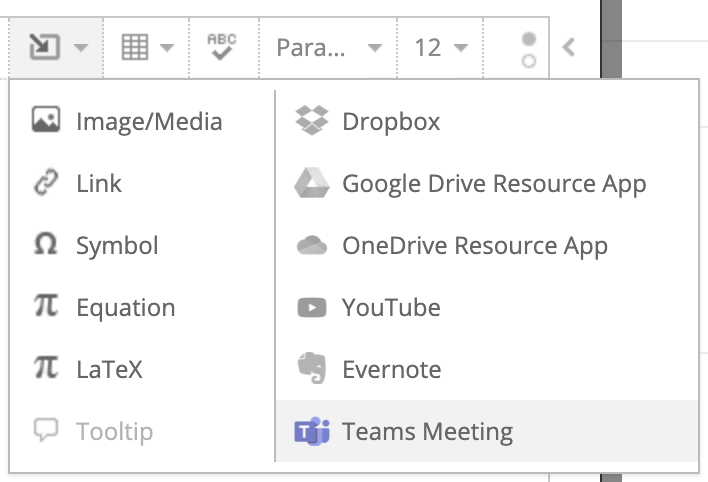This screenshot has height=482, width=708.
Task: Click the YouTube play icon
Action: [312, 308]
